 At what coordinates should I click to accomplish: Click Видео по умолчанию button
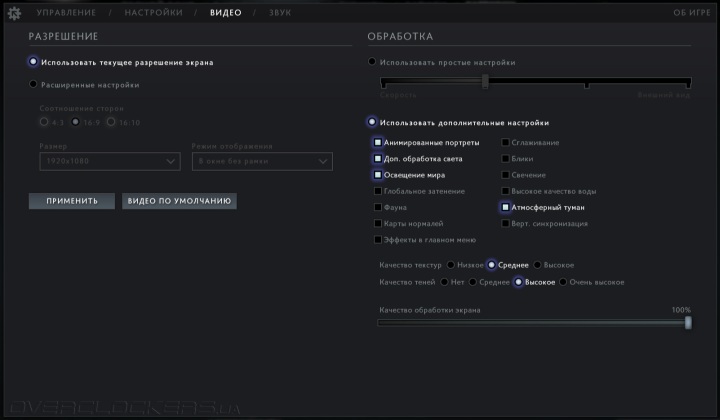(179, 201)
